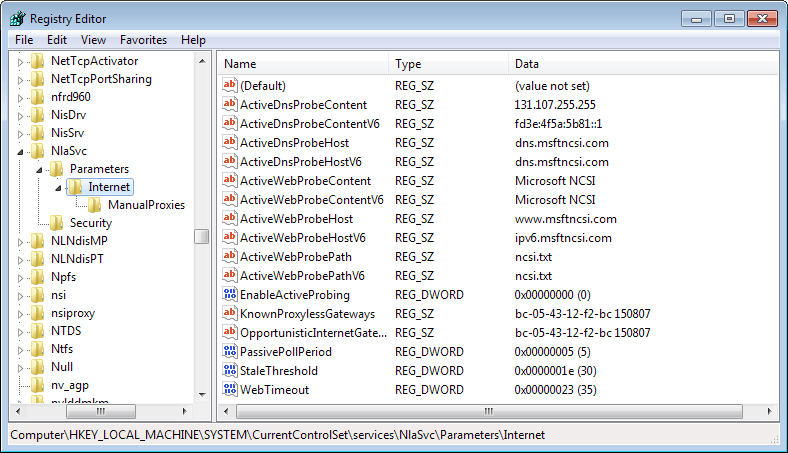
Task: Open the View menu
Action: 93,40
